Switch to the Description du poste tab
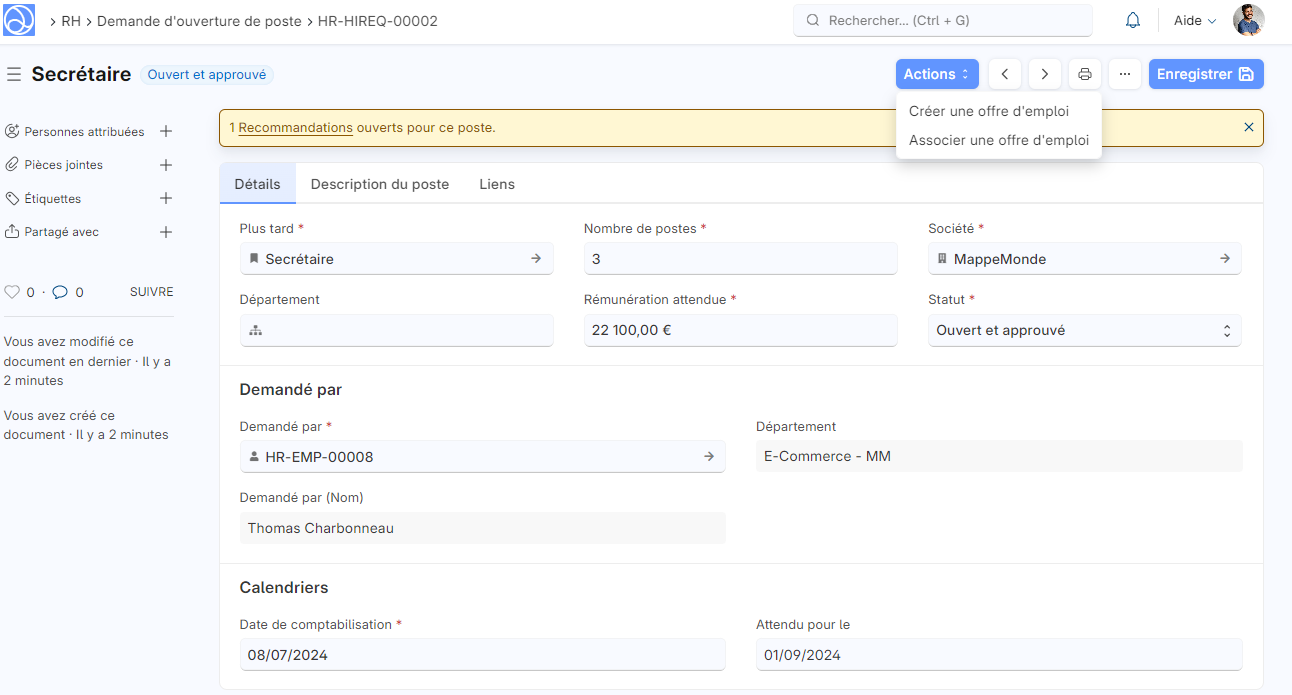 (x=379, y=184)
